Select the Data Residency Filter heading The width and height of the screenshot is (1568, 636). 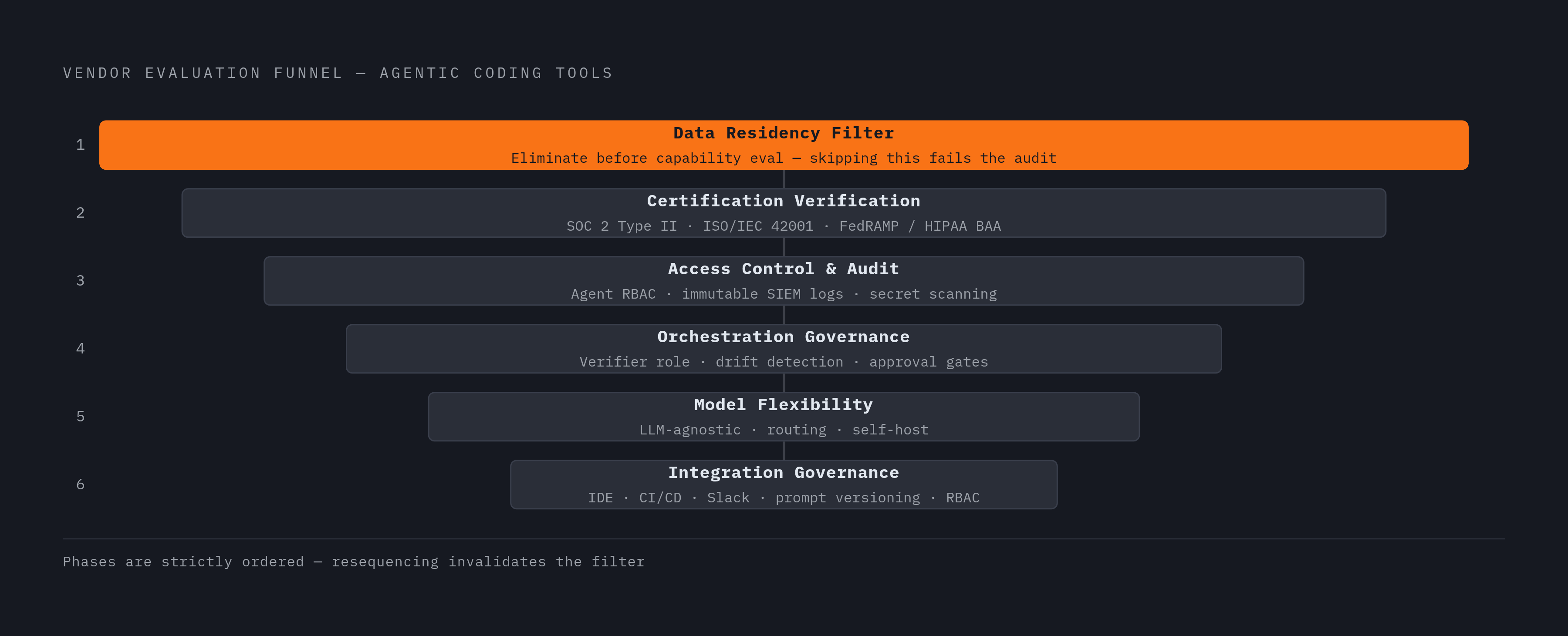(x=784, y=133)
